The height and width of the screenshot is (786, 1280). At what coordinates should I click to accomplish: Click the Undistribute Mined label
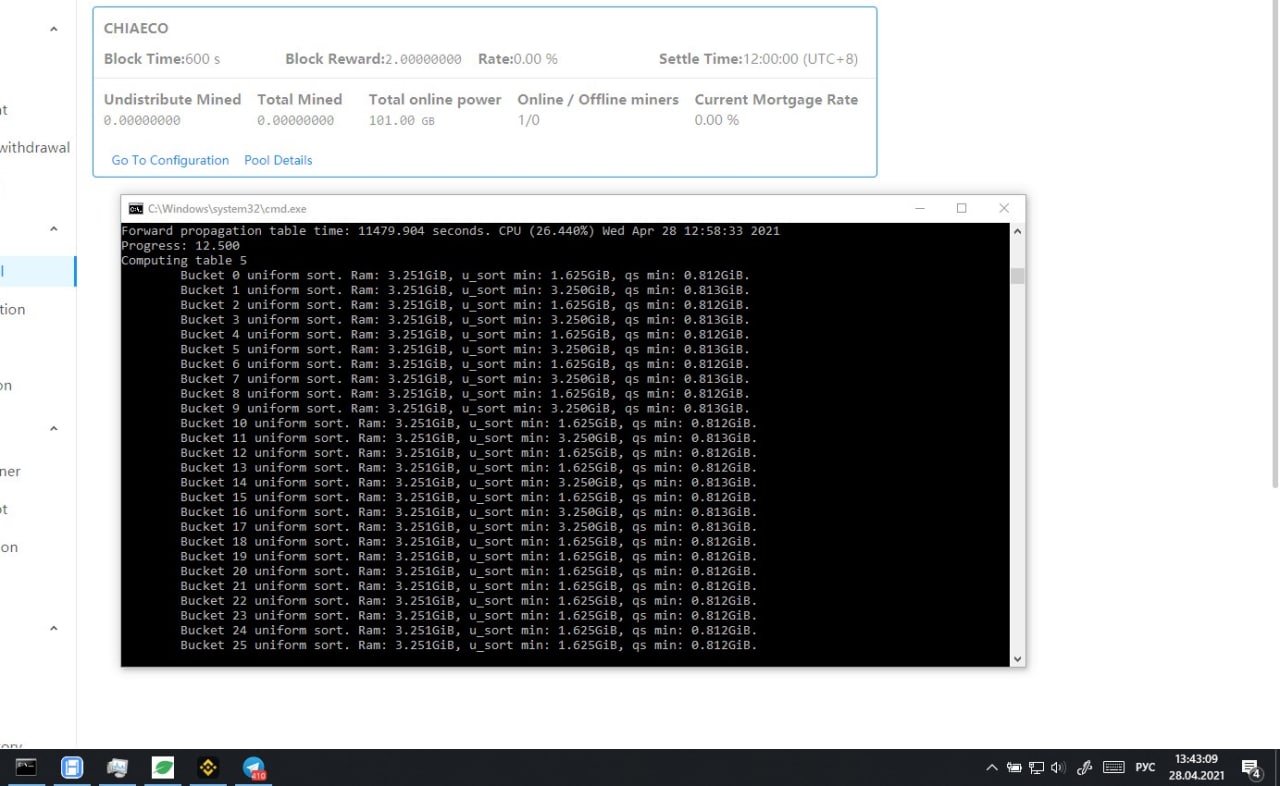(x=172, y=99)
